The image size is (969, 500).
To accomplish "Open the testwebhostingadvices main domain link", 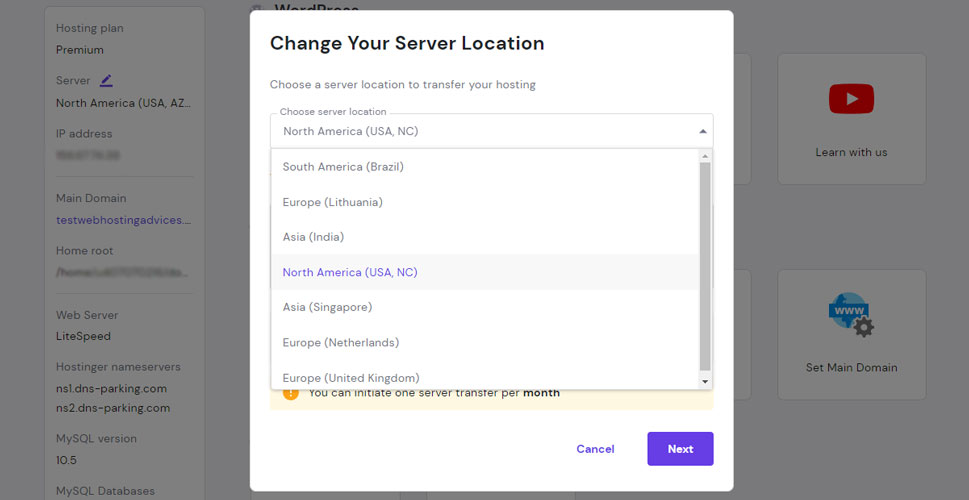I will 124,220.
